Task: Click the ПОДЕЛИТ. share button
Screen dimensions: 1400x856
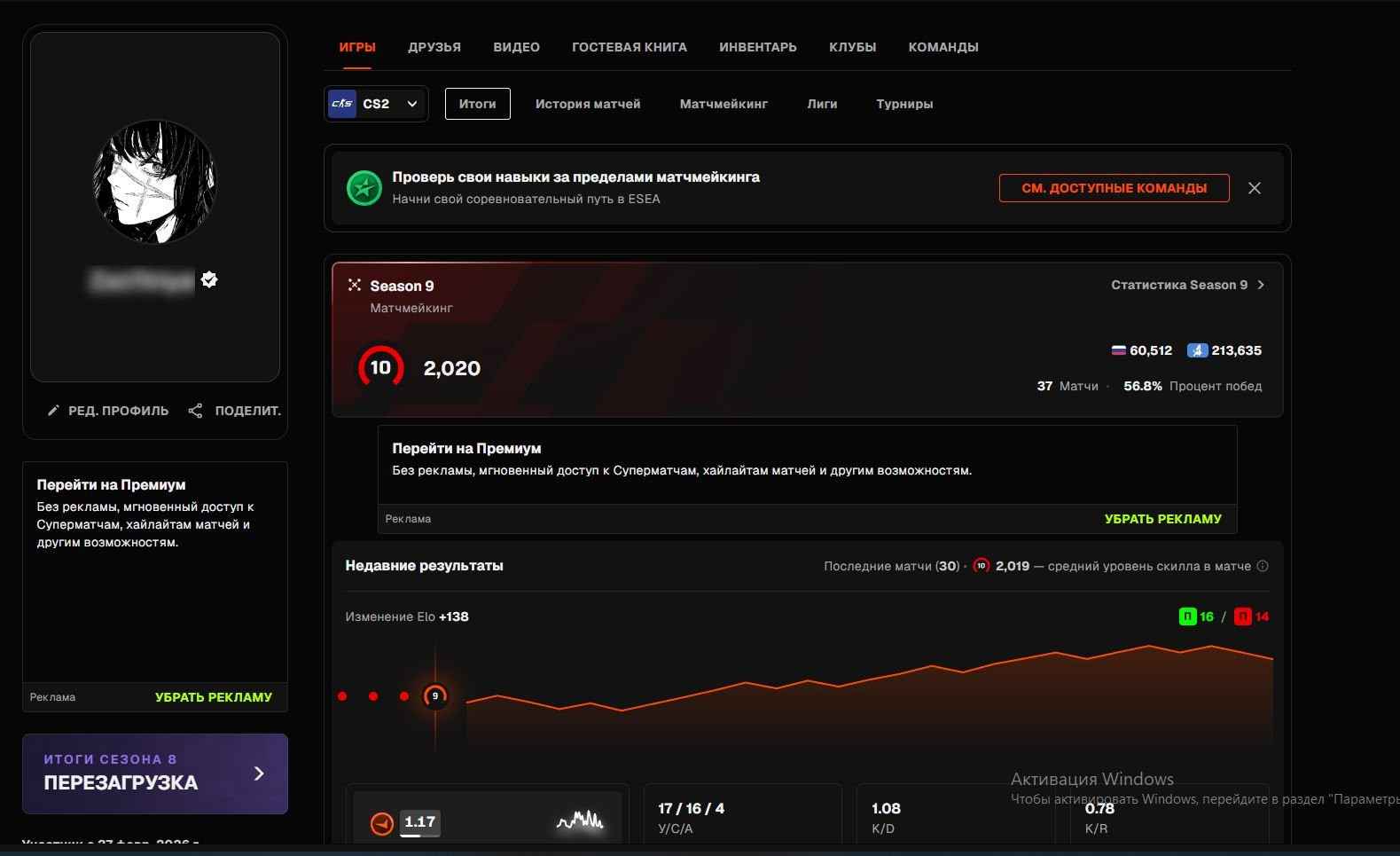Action: click(x=235, y=411)
